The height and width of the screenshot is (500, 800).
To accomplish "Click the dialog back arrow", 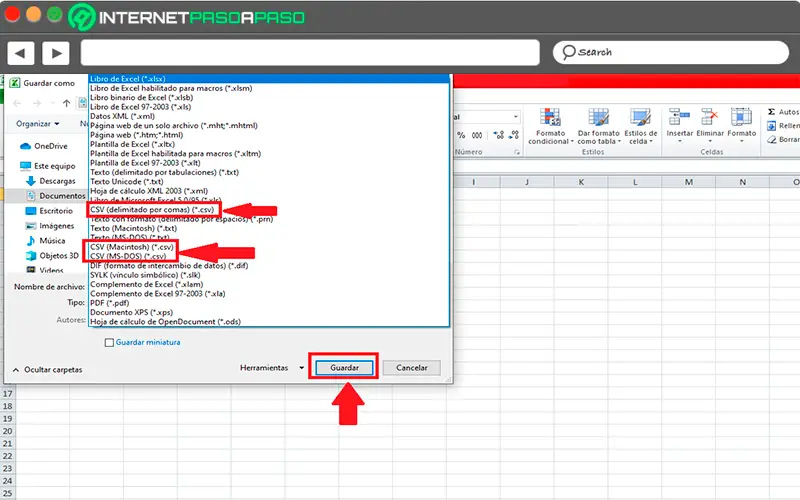I will pyautogui.click(x=17, y=104).
